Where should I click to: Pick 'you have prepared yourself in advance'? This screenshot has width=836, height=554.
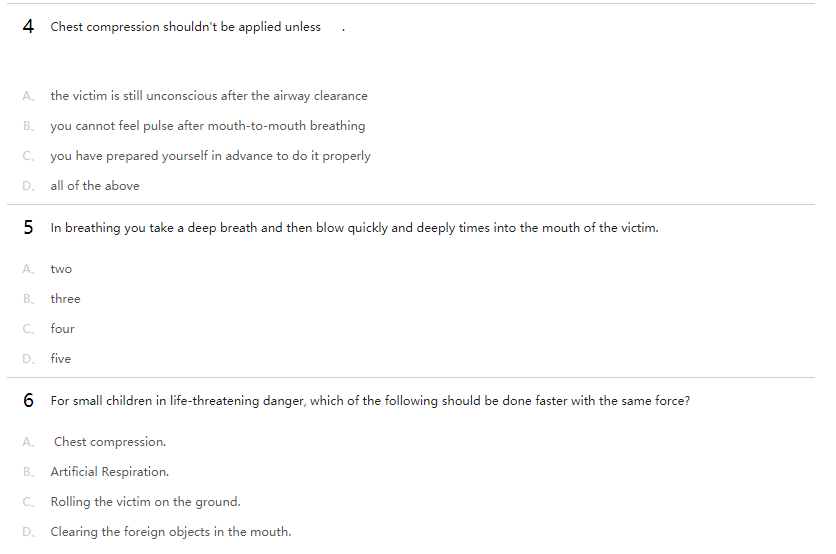click(x=210, y=156)
